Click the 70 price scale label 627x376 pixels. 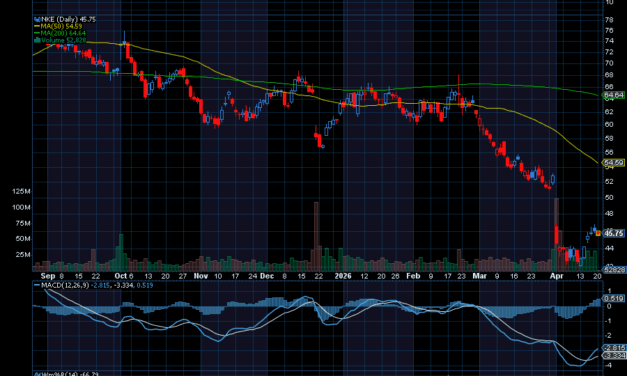pyautogui.click(x=609, y=63)
